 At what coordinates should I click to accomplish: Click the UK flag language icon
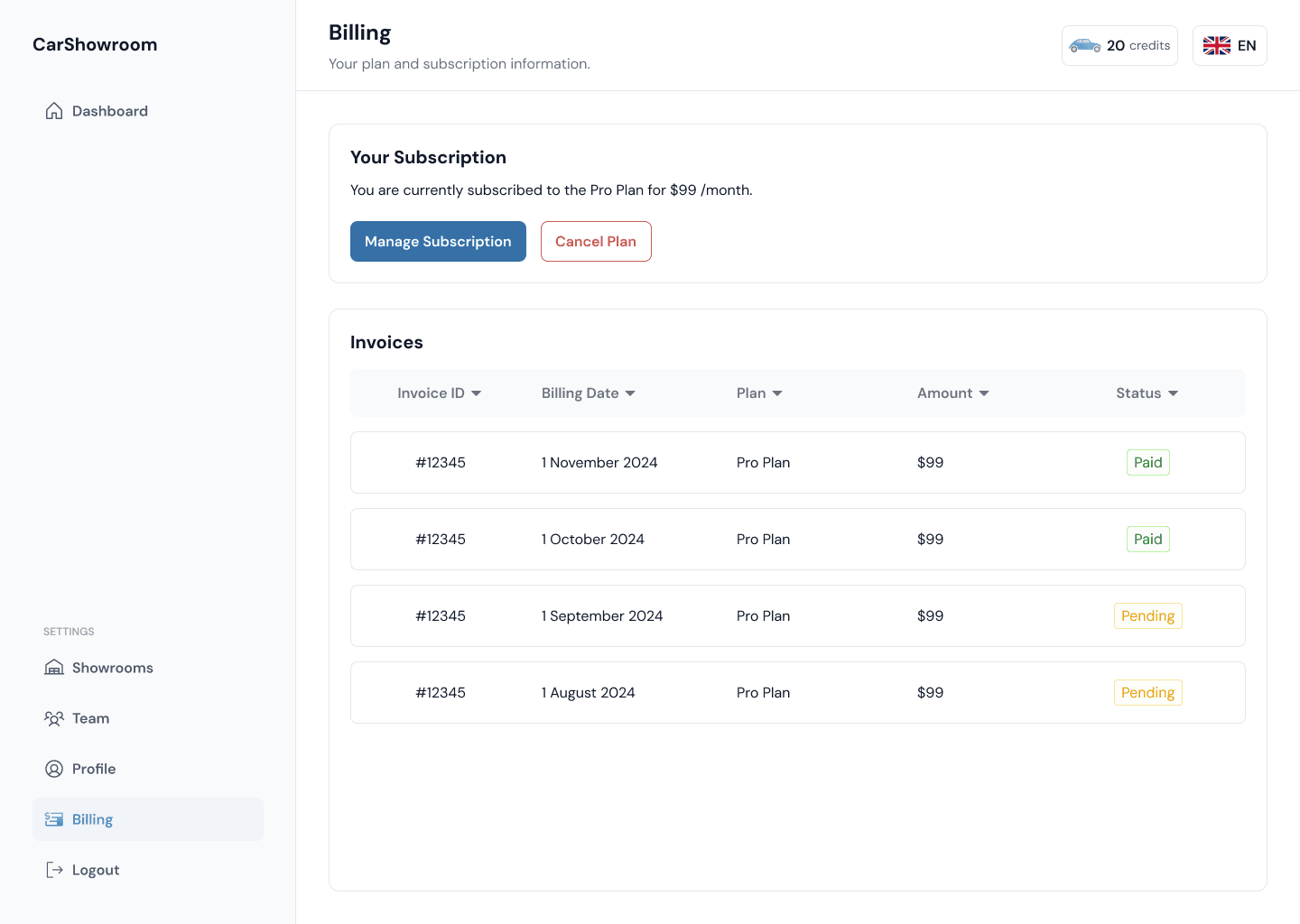(x=1216, y=46)
